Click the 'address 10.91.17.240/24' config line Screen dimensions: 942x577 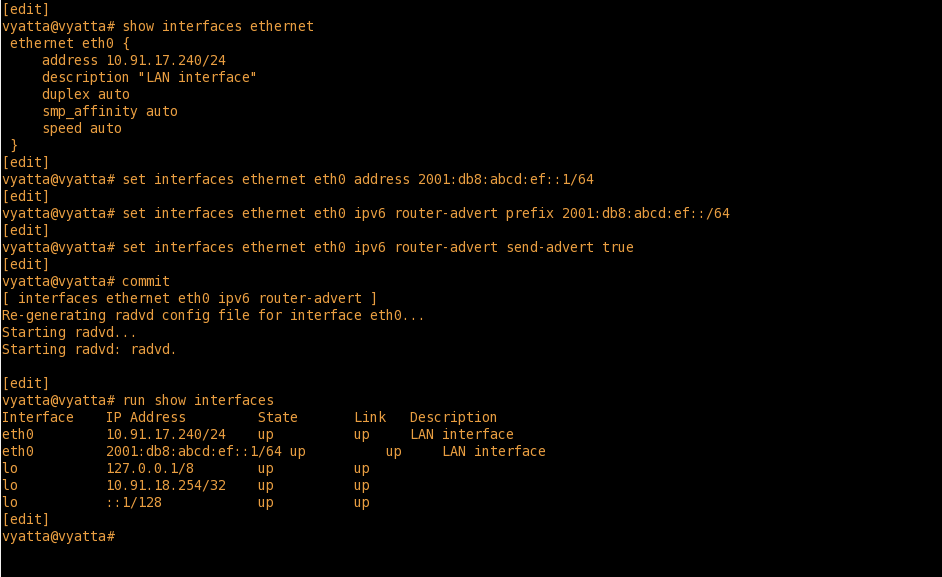click(x=133, y=60)
